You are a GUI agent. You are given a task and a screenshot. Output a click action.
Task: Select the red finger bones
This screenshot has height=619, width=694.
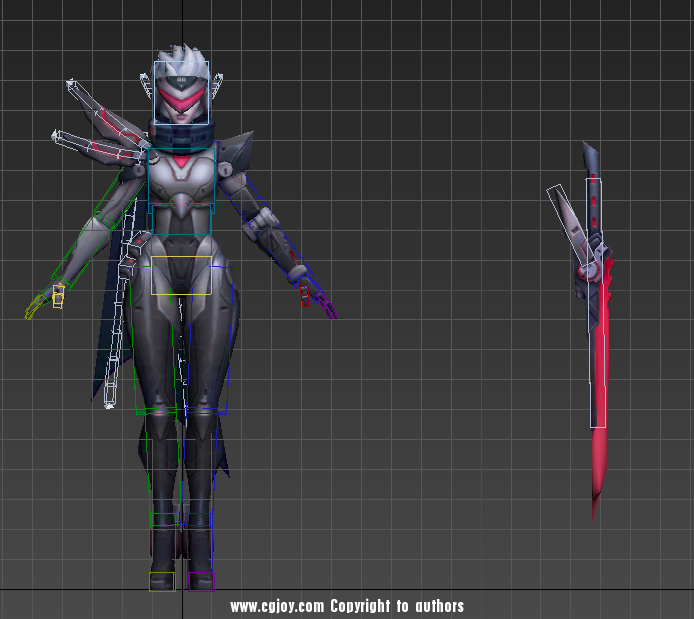305,295
